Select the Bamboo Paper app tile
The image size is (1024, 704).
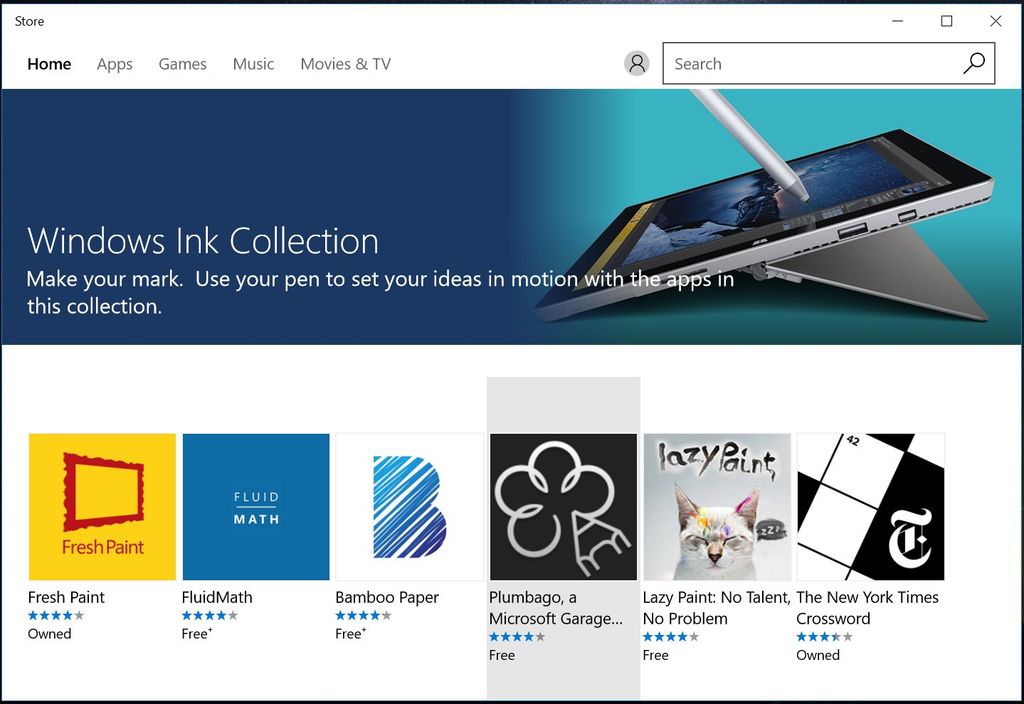click(x=409, y=506)
